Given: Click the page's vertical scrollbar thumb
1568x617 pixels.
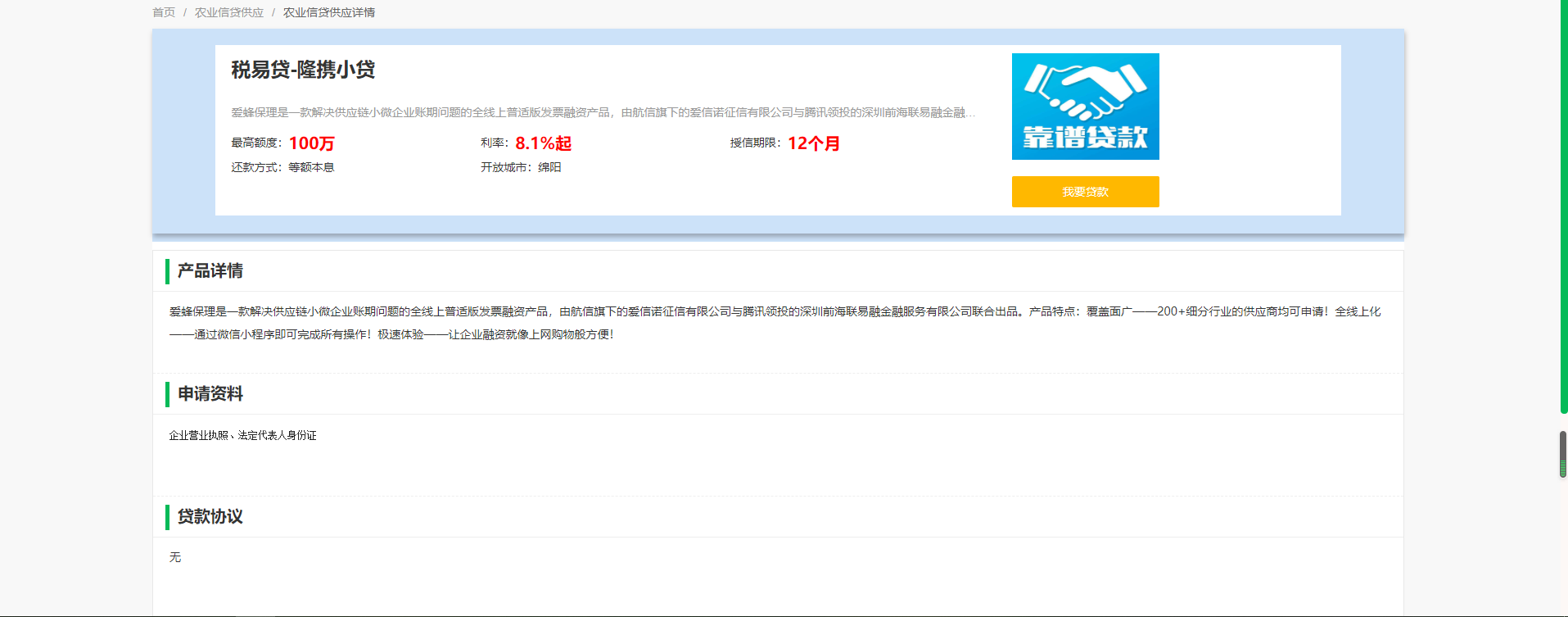Looking at the screenshot, I should click(x=1563, y=453).
